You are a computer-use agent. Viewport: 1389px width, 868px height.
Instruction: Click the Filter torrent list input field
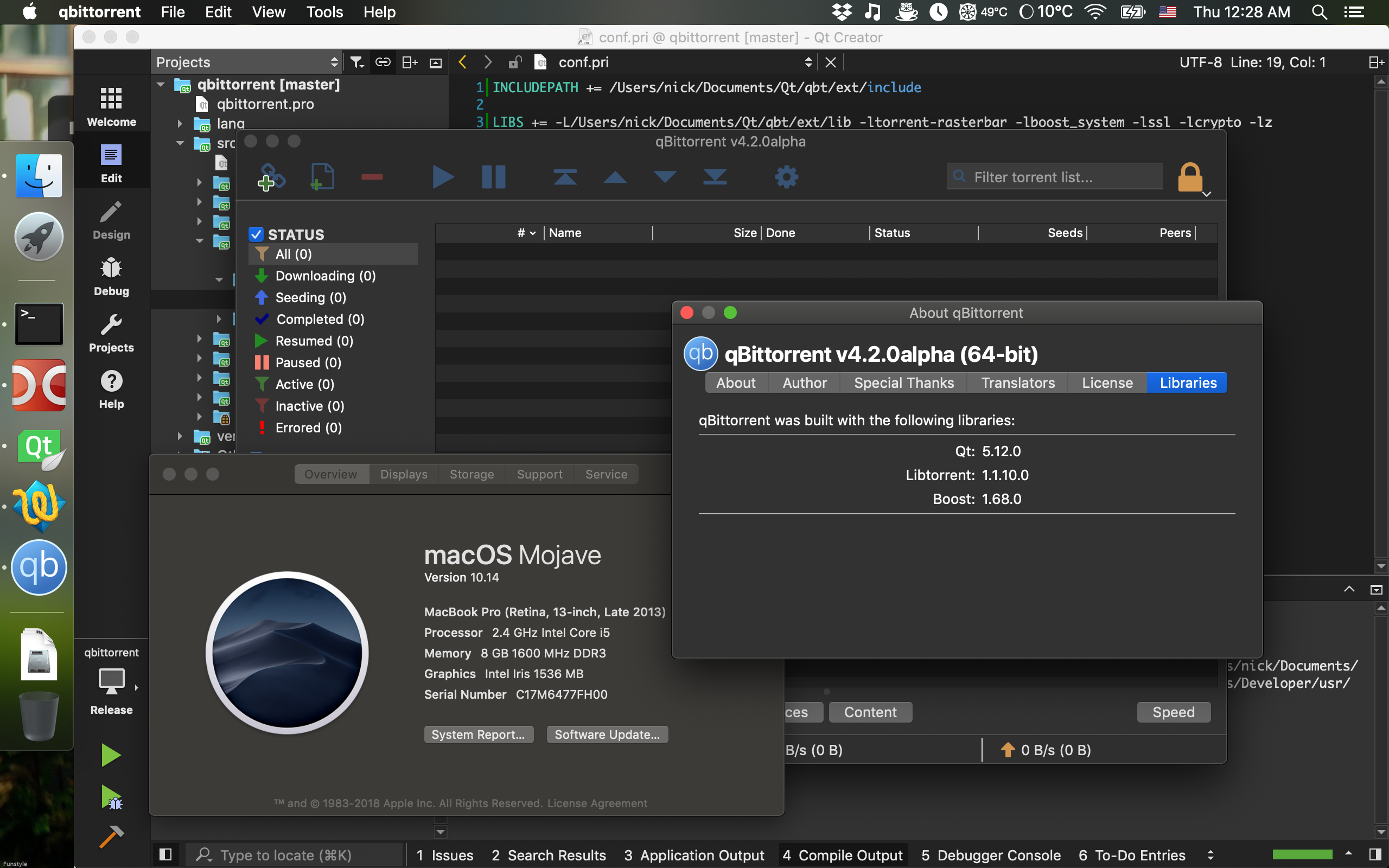1064,176
